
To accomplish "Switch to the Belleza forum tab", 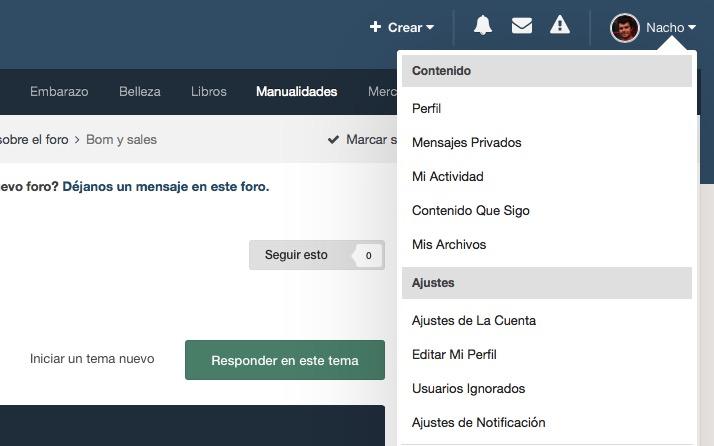I will tap(140, 92).
